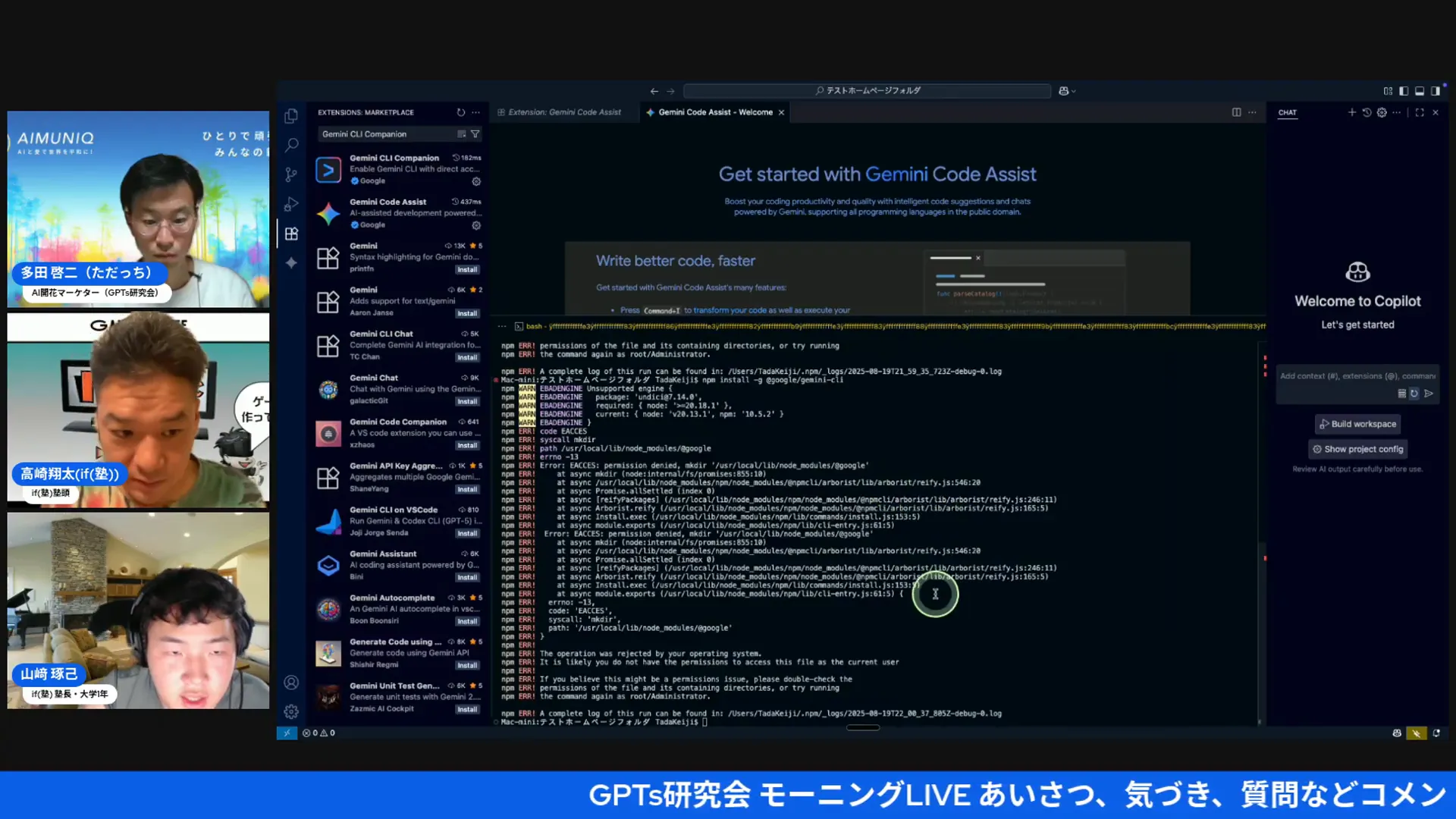Screen dimensions: 1456x819
Task: Install the Gemini extension by printfn
Action: [x=467, y=270]
